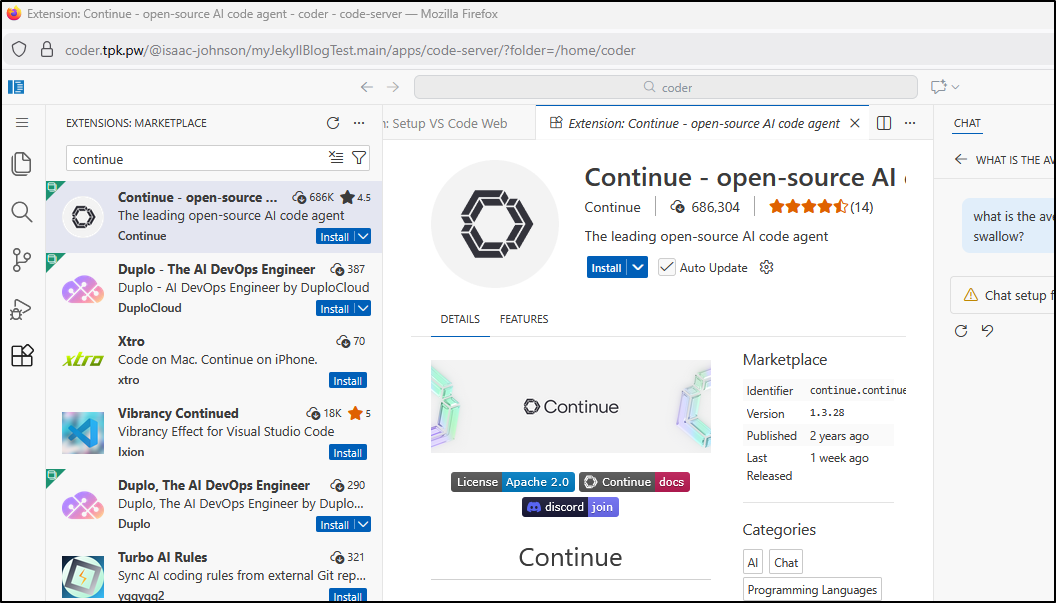The image size is (1056, 603).
Task: Clear extensions search results icon
Action: 336,158
